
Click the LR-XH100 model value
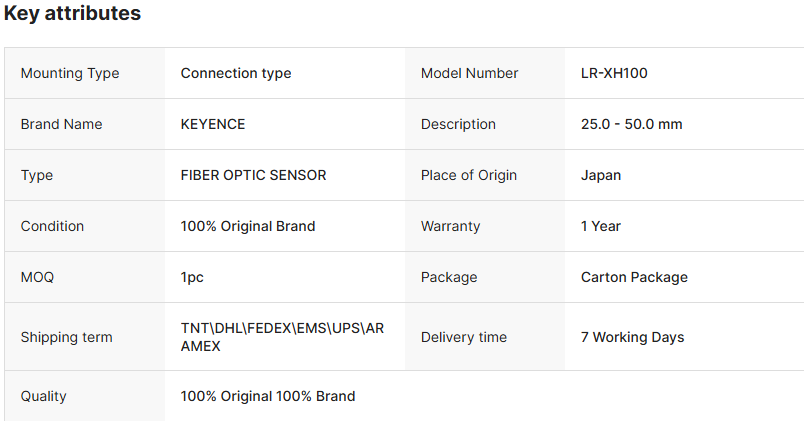click(615, 73)
